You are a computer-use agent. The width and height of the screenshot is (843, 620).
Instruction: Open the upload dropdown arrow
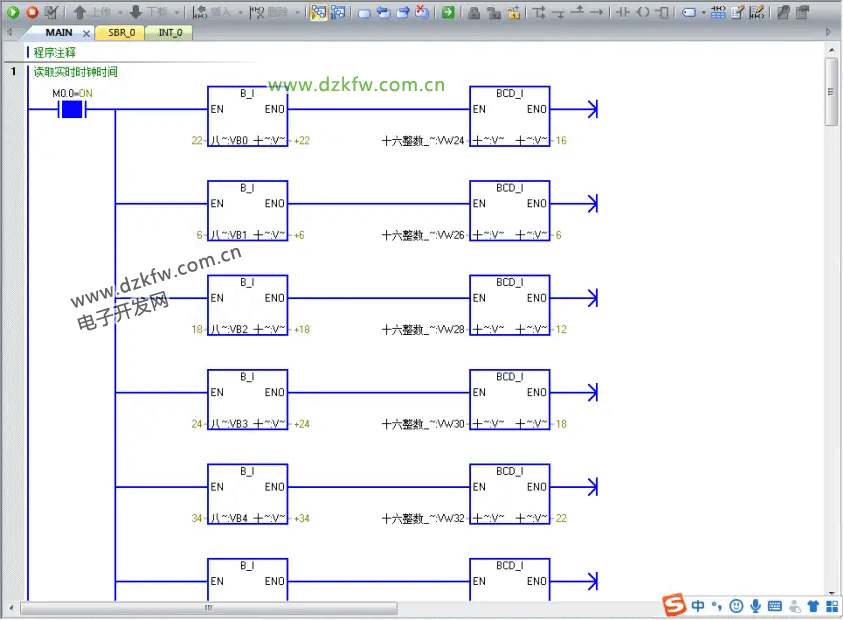tap(120, 12)
